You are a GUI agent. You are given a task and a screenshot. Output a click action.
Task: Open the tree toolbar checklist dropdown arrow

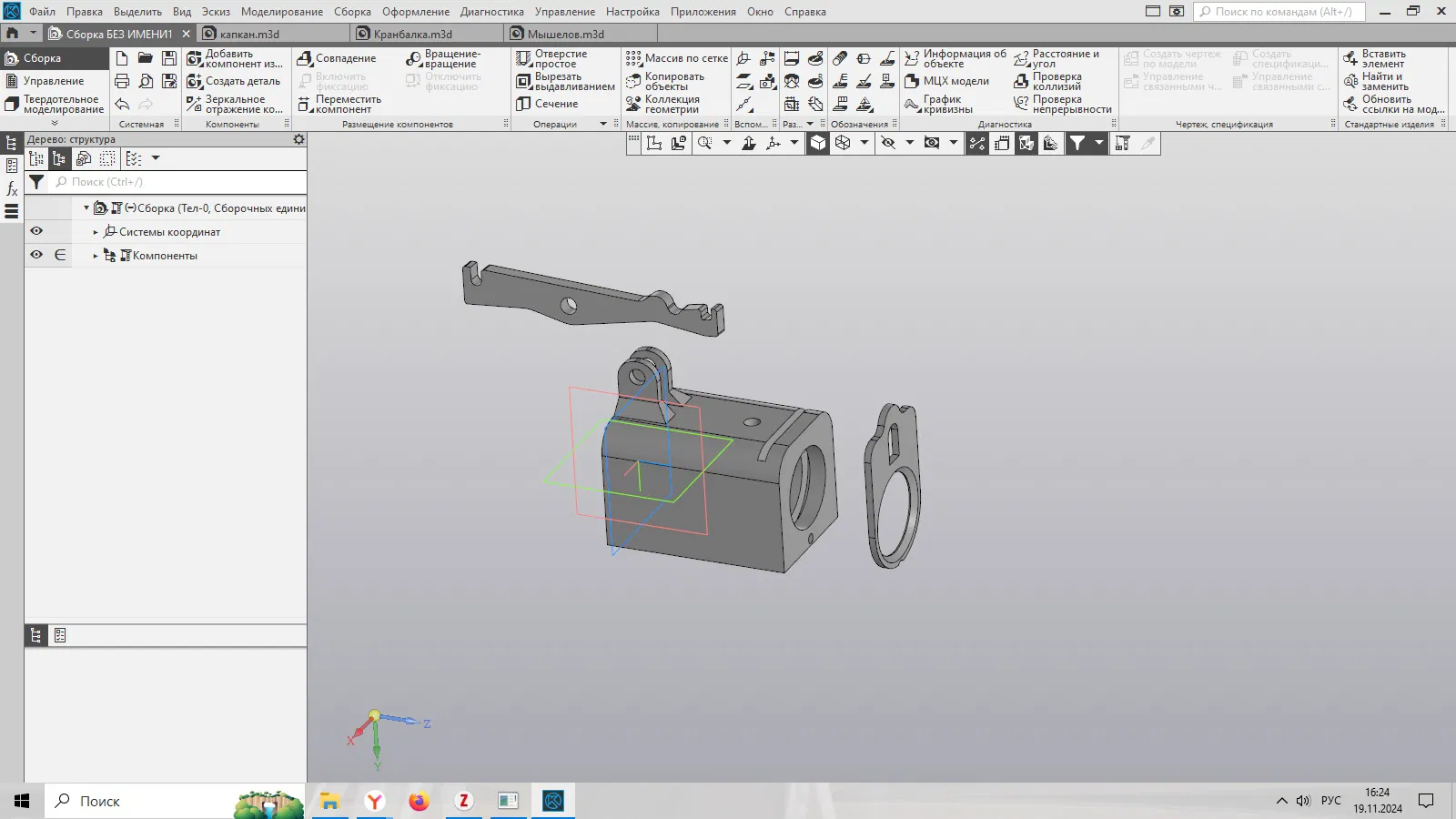pyautogui.click(x=156, y=158)
